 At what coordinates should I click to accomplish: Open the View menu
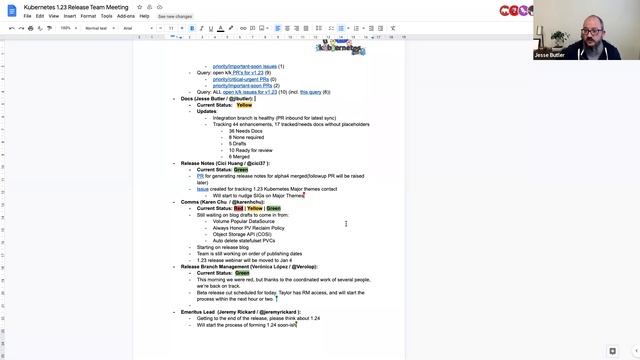(54, 16)
